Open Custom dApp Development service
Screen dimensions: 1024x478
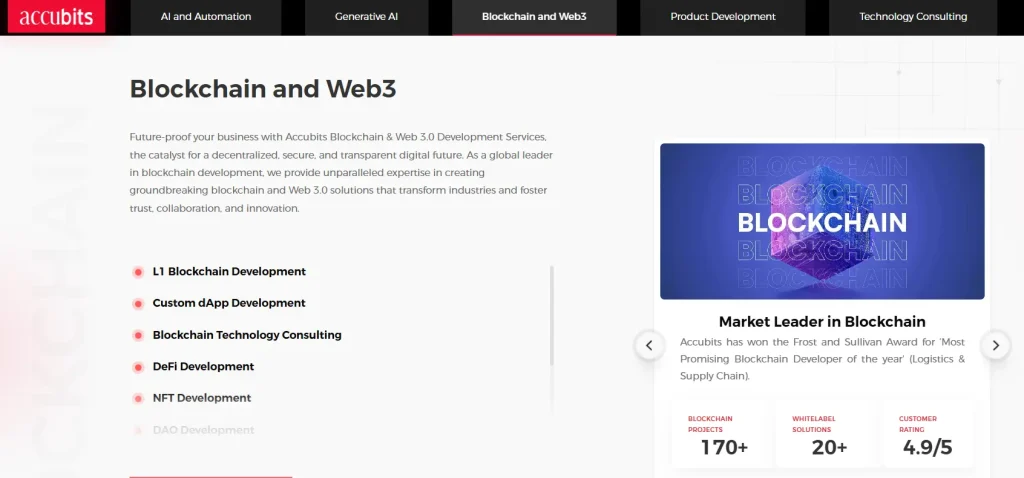[x=229, y=303]
